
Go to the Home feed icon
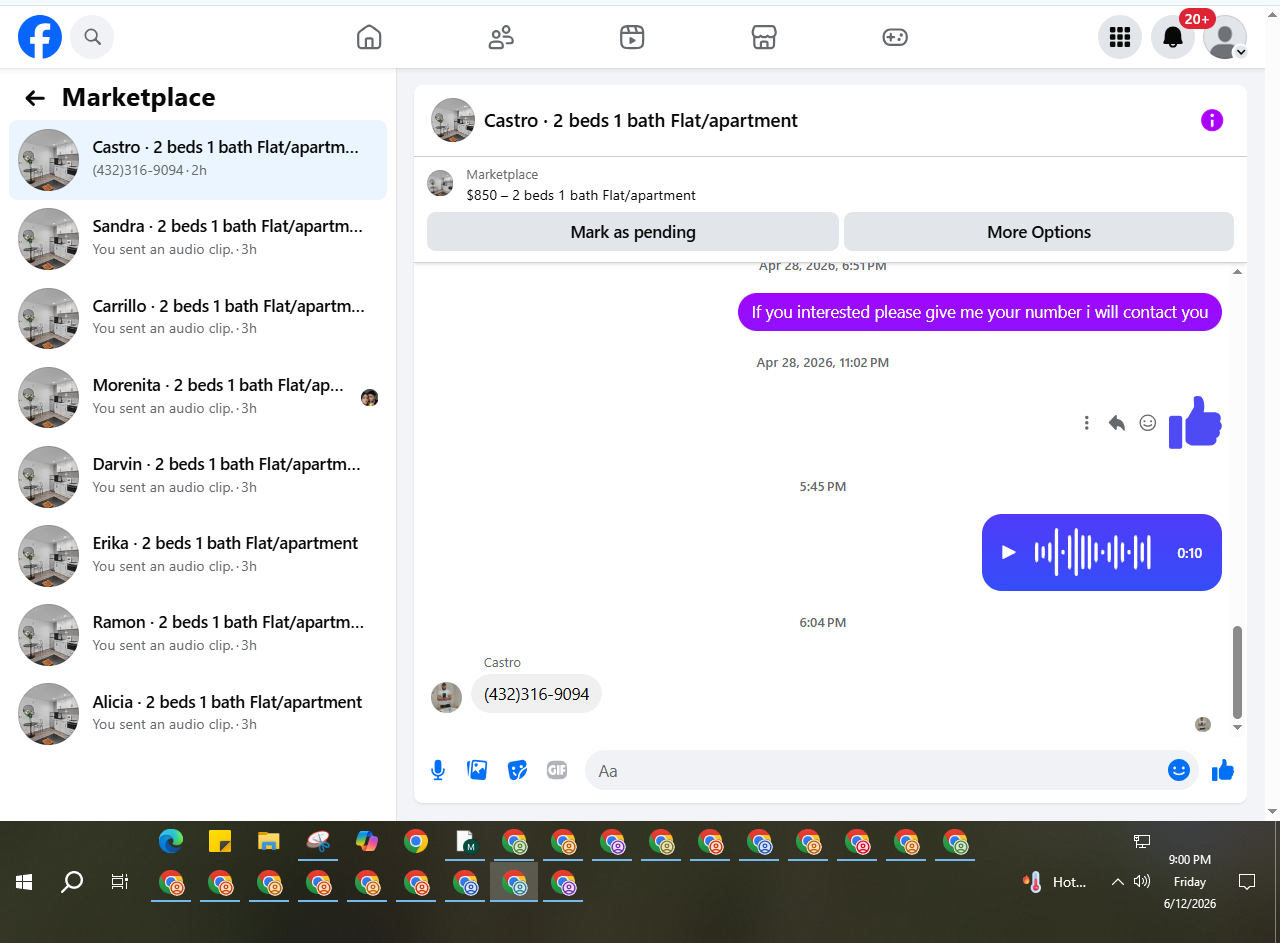coord(369,37)
